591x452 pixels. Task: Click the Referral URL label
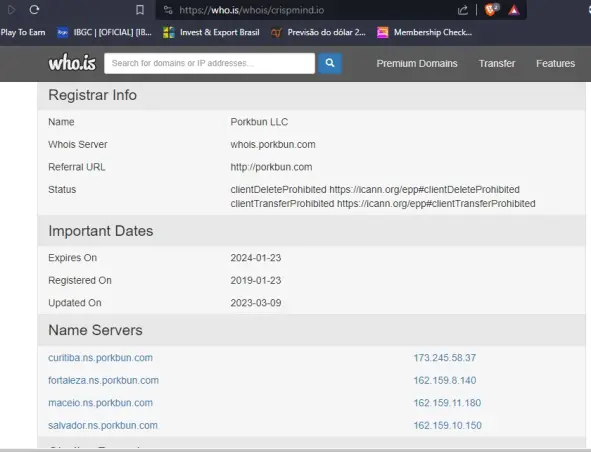[x=77, y=167]
